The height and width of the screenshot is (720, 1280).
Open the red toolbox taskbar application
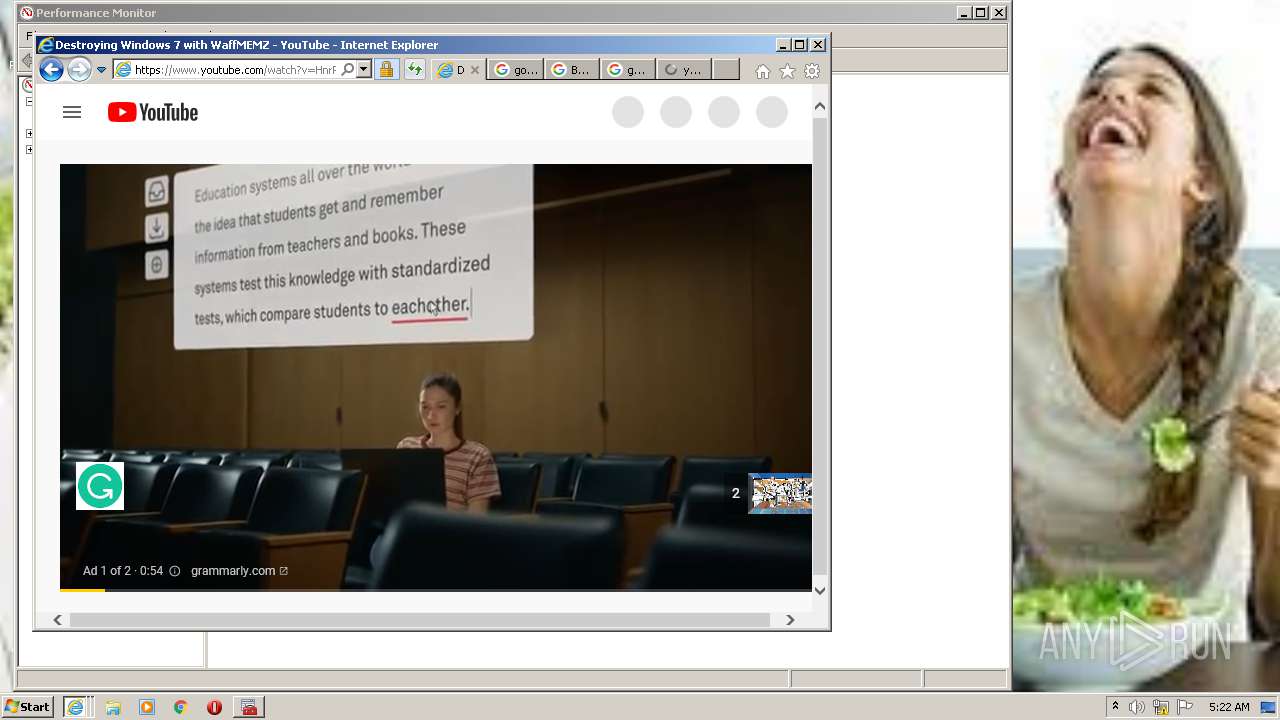[x=249, y=707]
